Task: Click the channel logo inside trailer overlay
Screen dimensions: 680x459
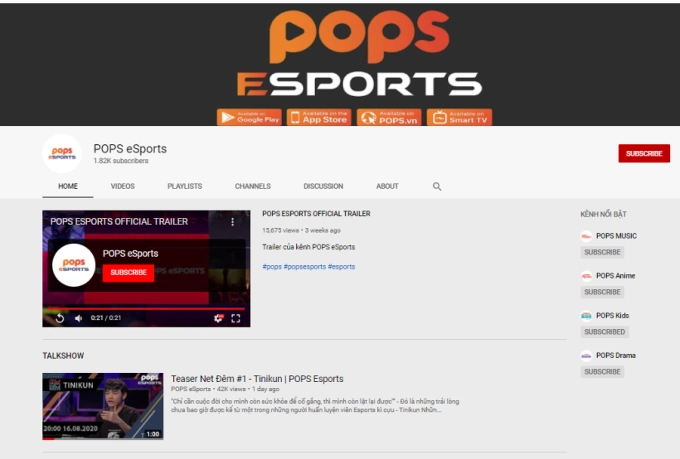Action: pyautogui.click(x=74, y=265)
